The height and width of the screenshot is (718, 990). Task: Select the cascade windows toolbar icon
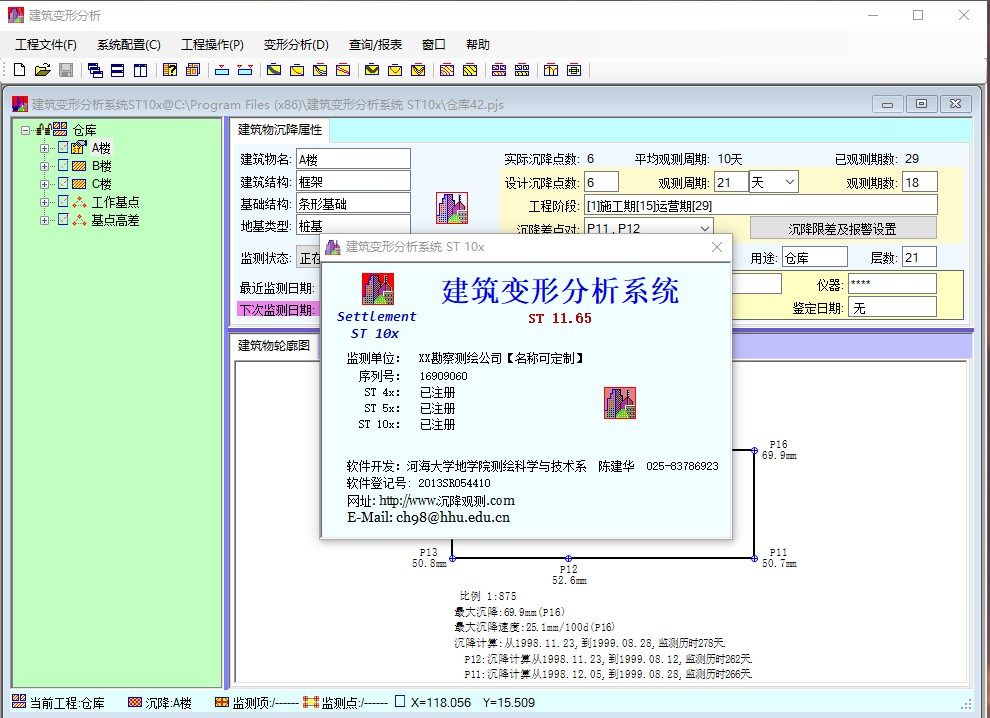click(98, 70)
